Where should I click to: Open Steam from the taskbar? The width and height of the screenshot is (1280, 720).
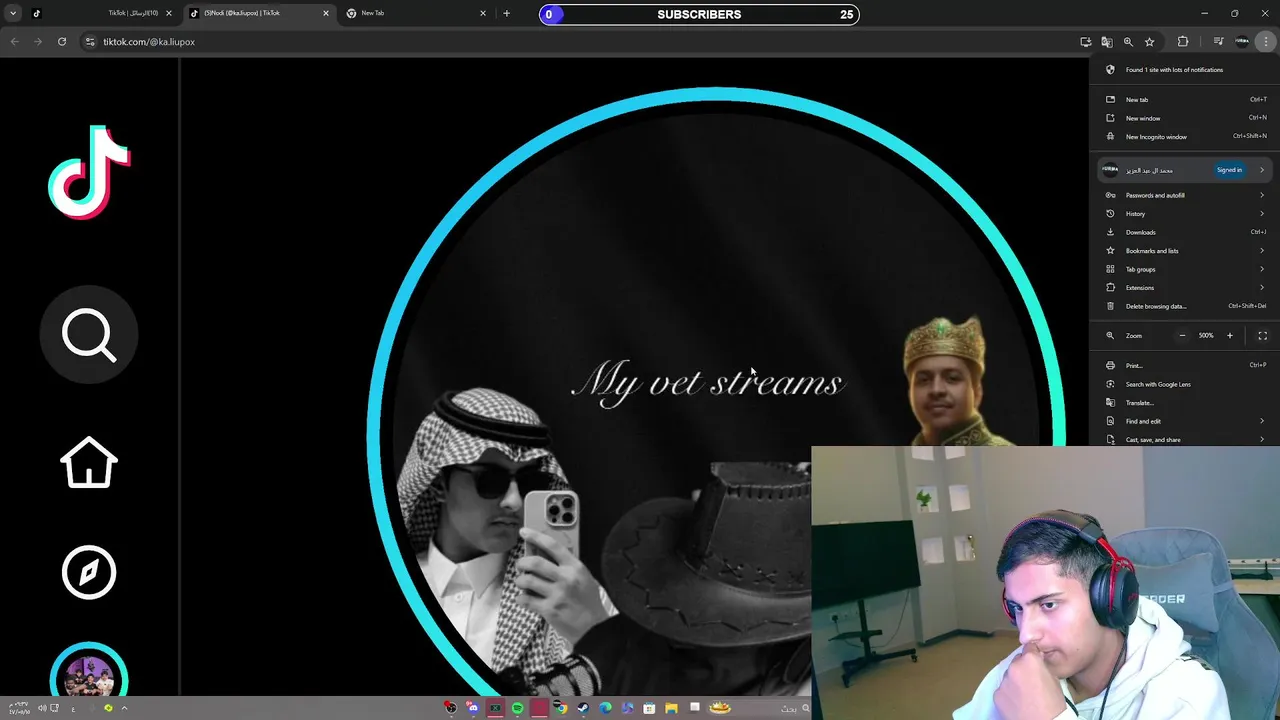582,708
